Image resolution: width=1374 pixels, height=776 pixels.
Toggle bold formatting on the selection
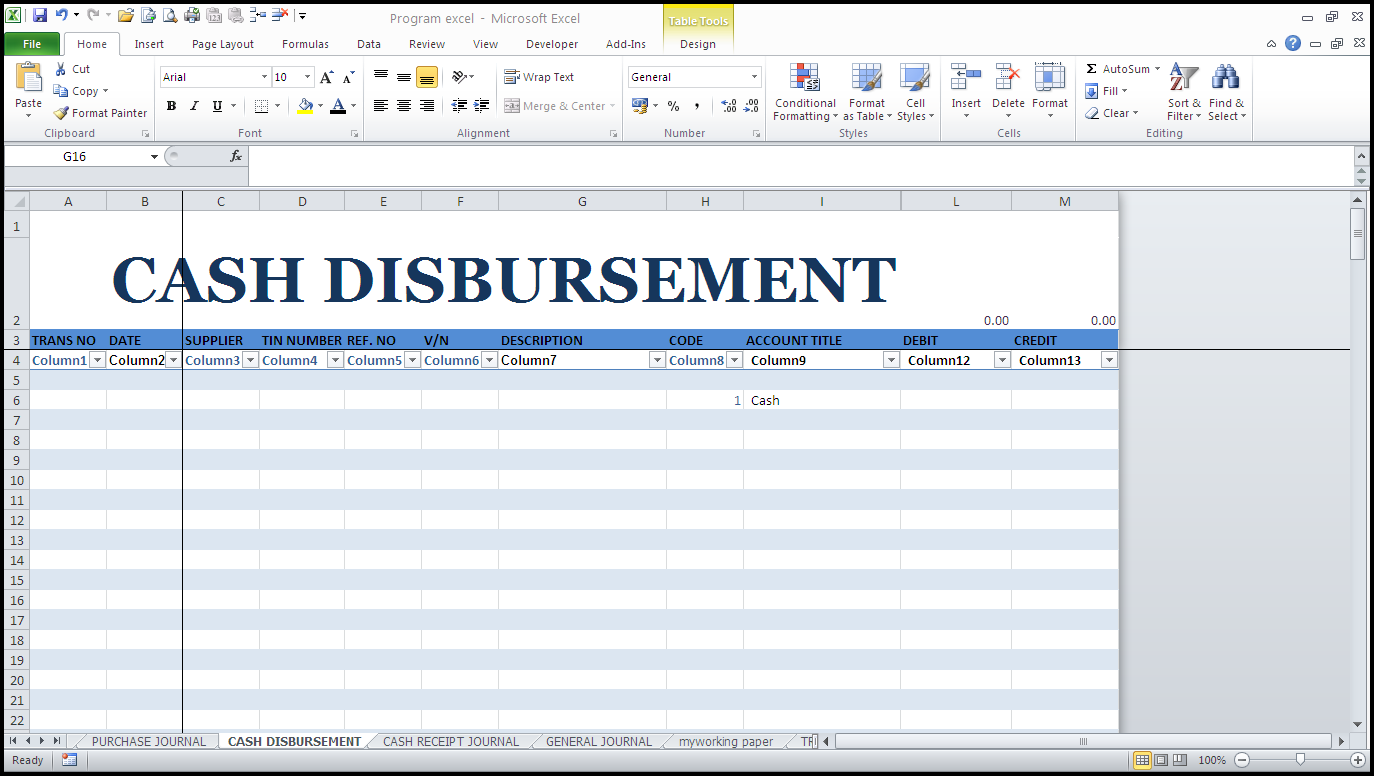171,105
